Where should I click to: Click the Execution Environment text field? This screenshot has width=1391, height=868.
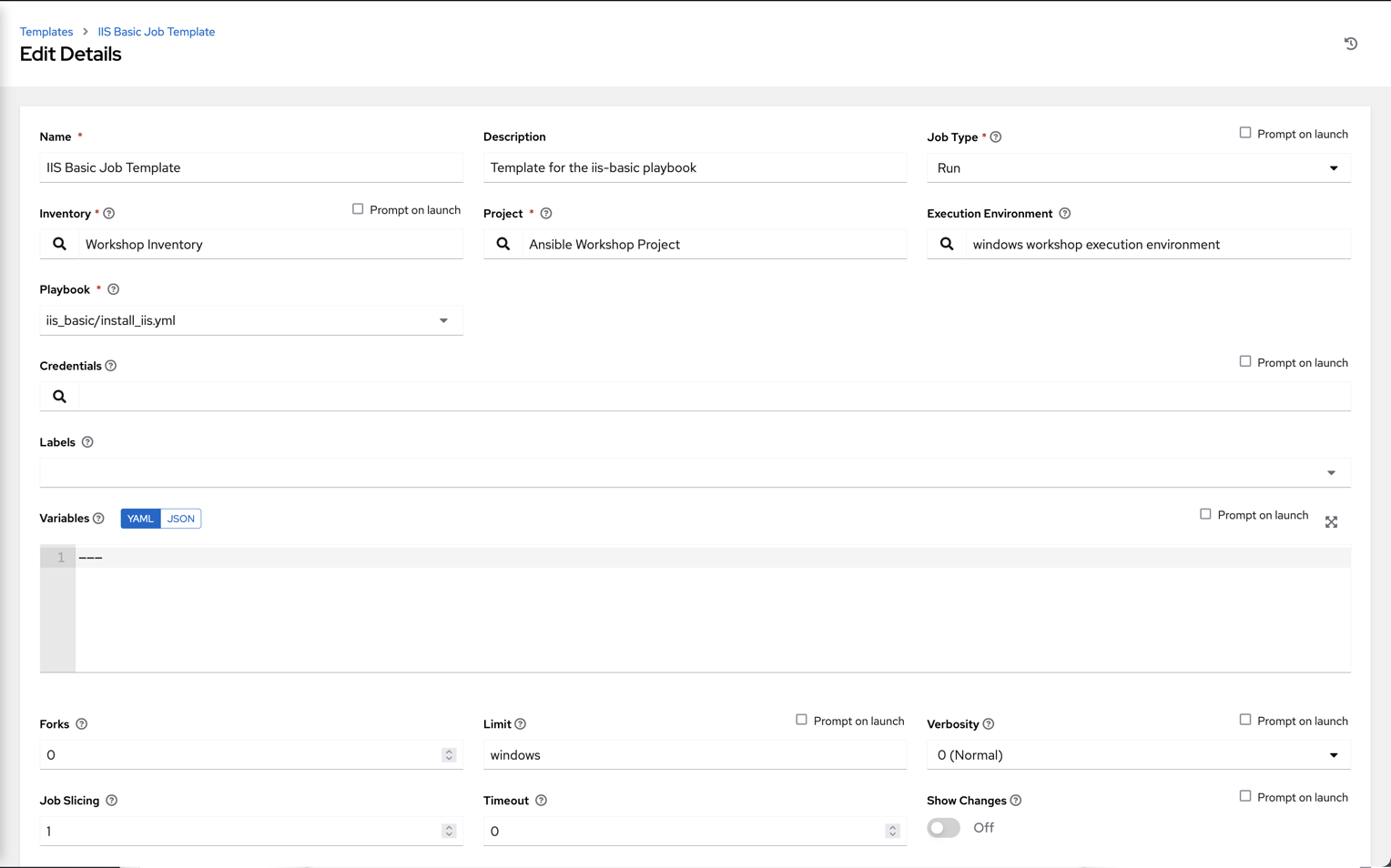pos(1158,244)
